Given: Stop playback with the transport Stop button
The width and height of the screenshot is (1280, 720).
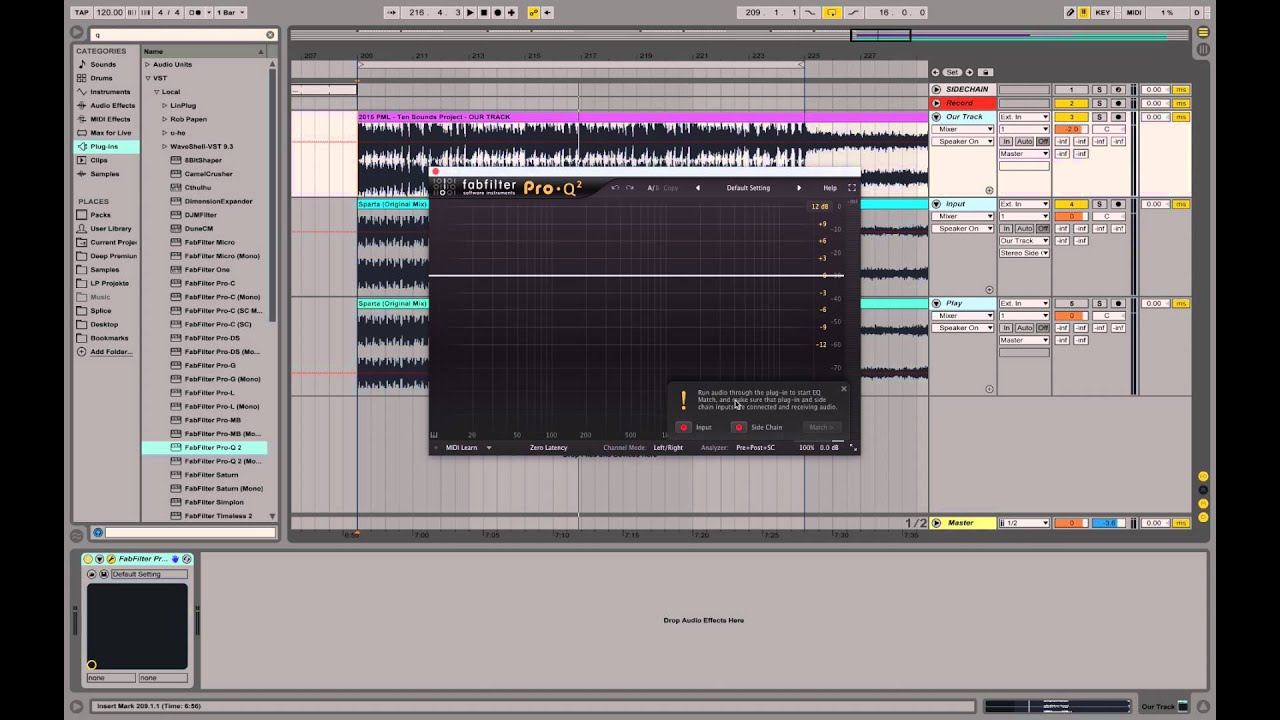Looking at the screenshot, I should pos(484,12).
